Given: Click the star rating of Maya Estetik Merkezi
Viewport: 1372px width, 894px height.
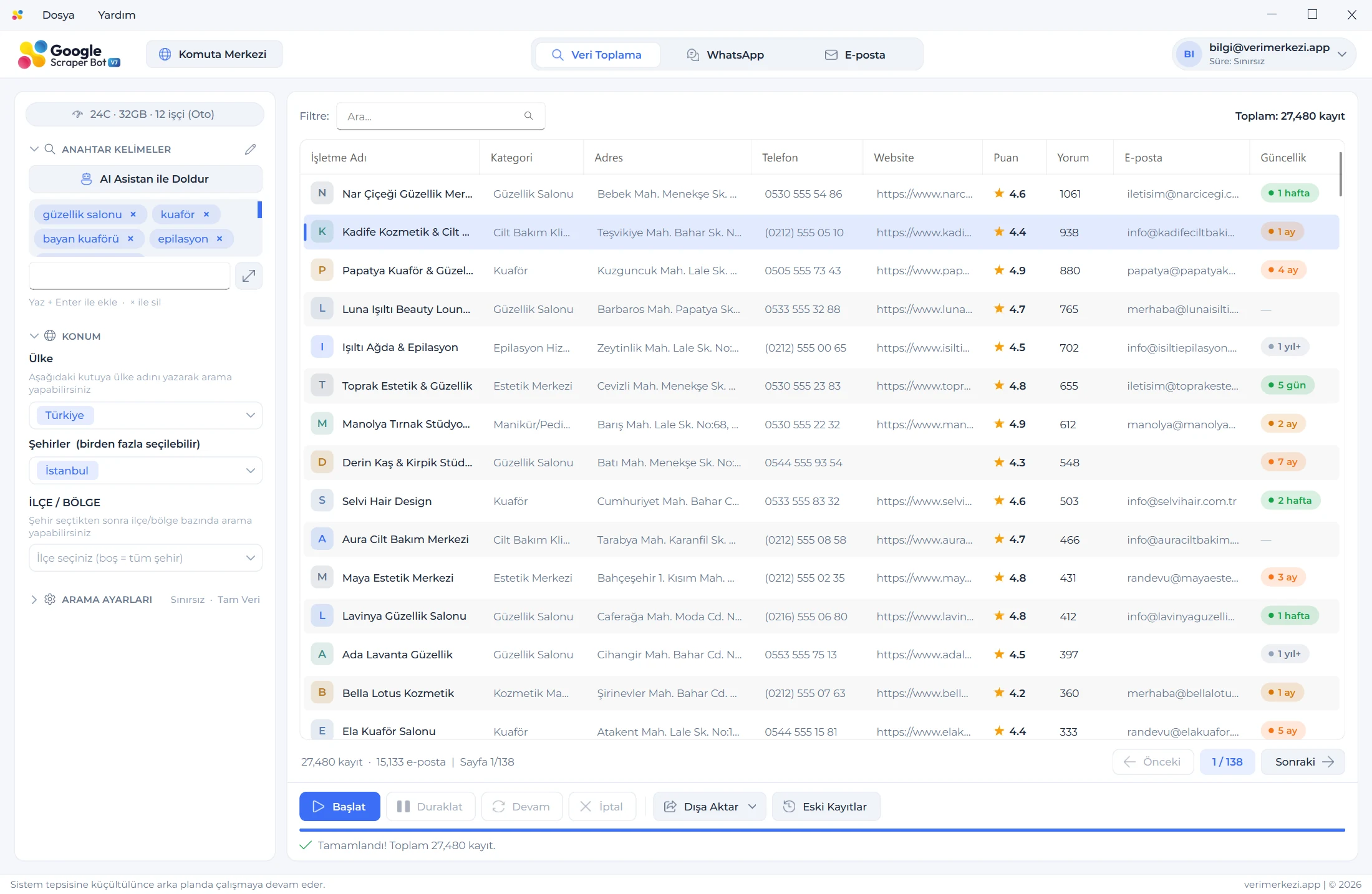Looking at the screenshot, I should (x=1010, y=578).
